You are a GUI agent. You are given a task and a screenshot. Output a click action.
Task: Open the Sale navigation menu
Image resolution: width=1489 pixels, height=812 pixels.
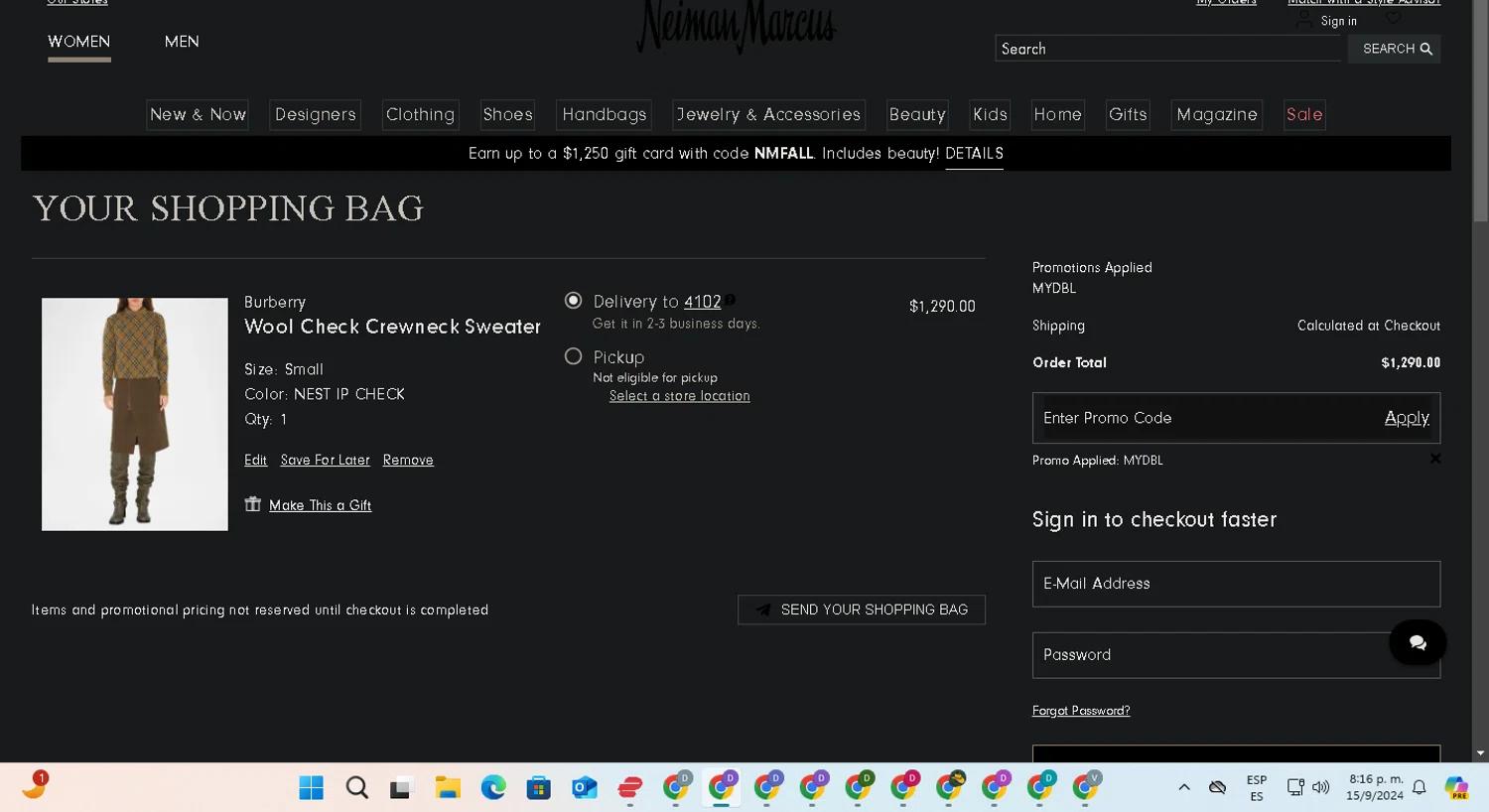1303,115
